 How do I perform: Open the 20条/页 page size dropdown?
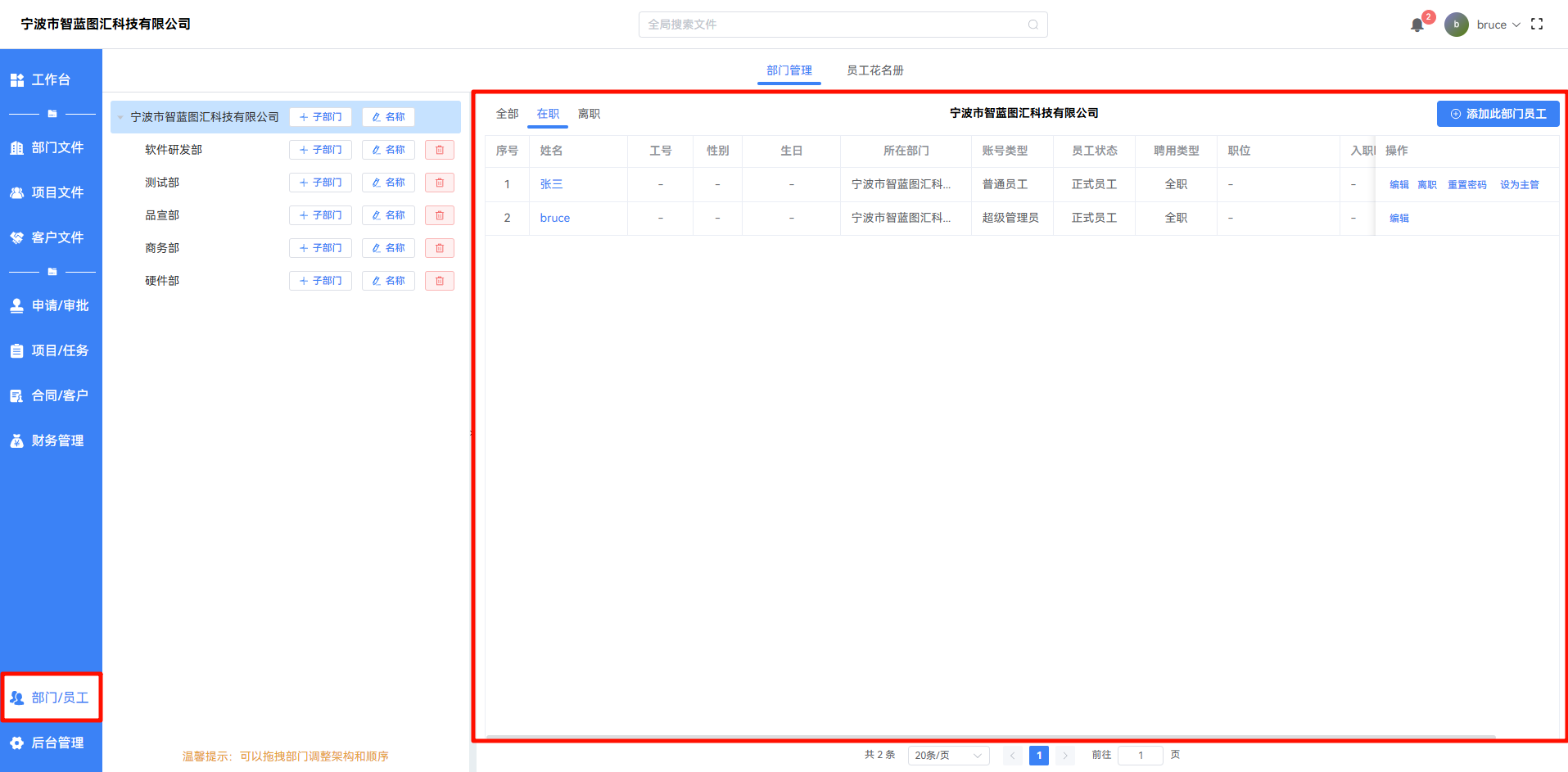tap(948, 755)
